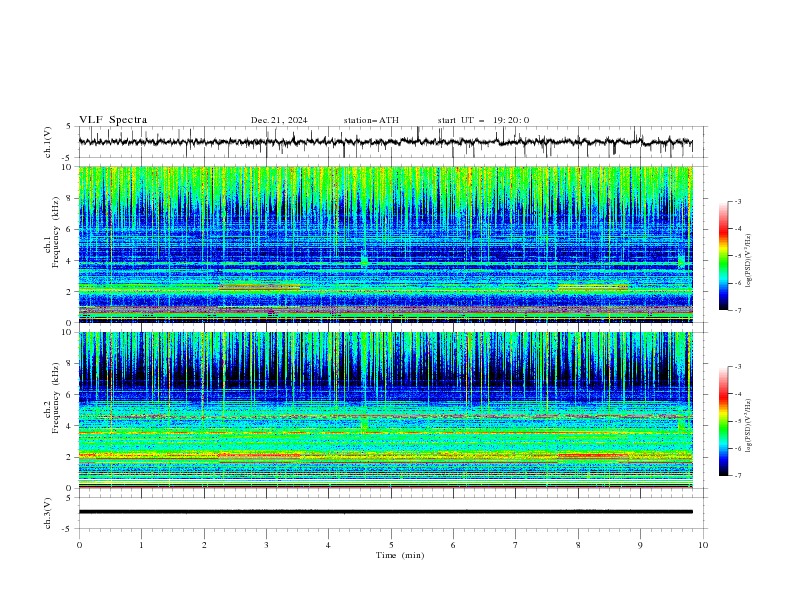Screen dimensions: 792x612
Task: Select the date text "Dec. 21, 2024"
Action: 279,120
